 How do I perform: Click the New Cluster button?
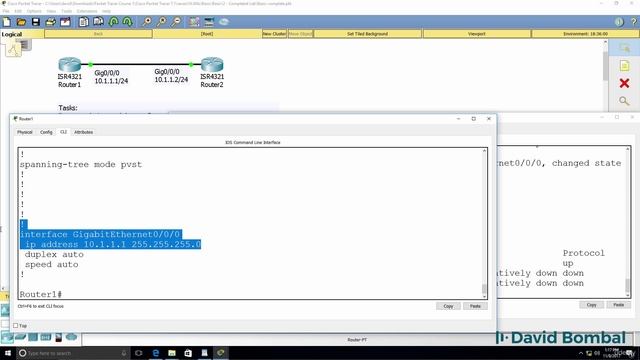274,34
